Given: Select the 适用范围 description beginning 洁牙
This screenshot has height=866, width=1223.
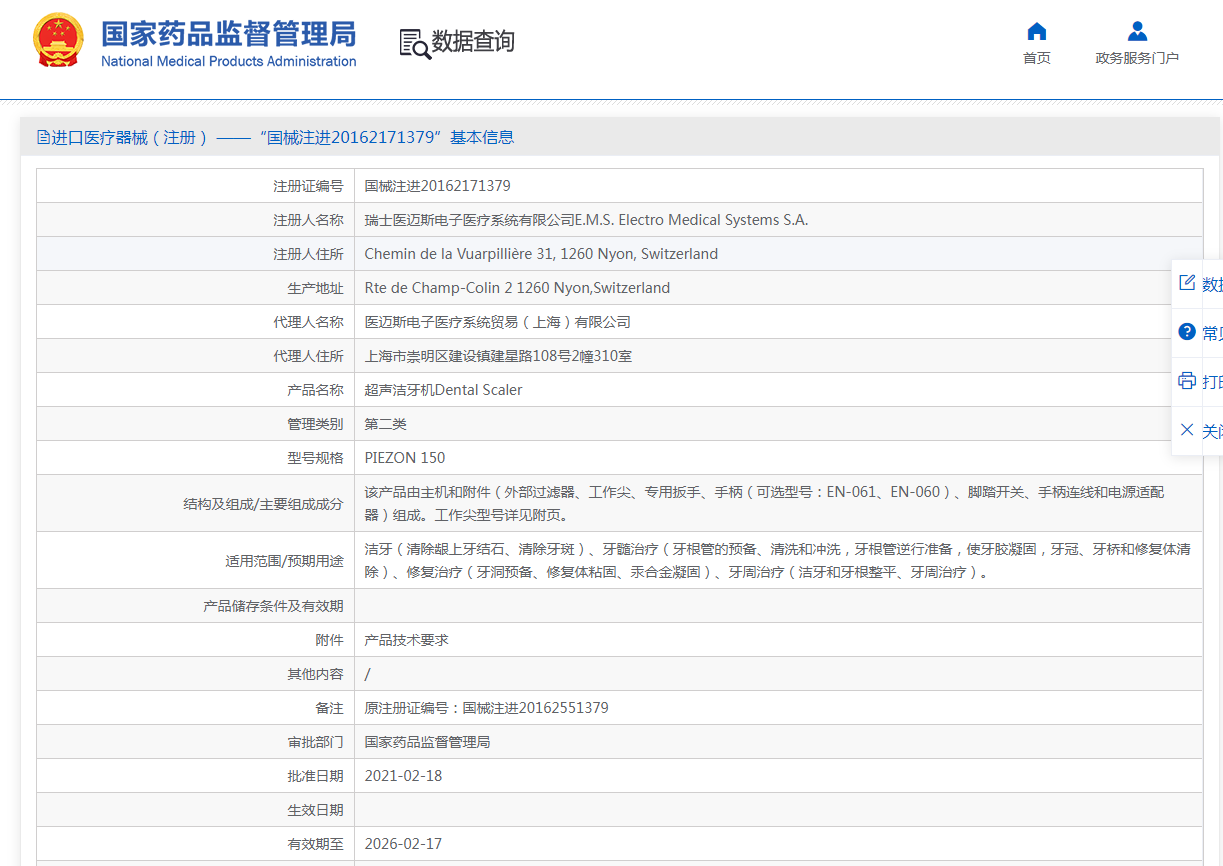Looking at the screenshot, I should coord(778,560).
